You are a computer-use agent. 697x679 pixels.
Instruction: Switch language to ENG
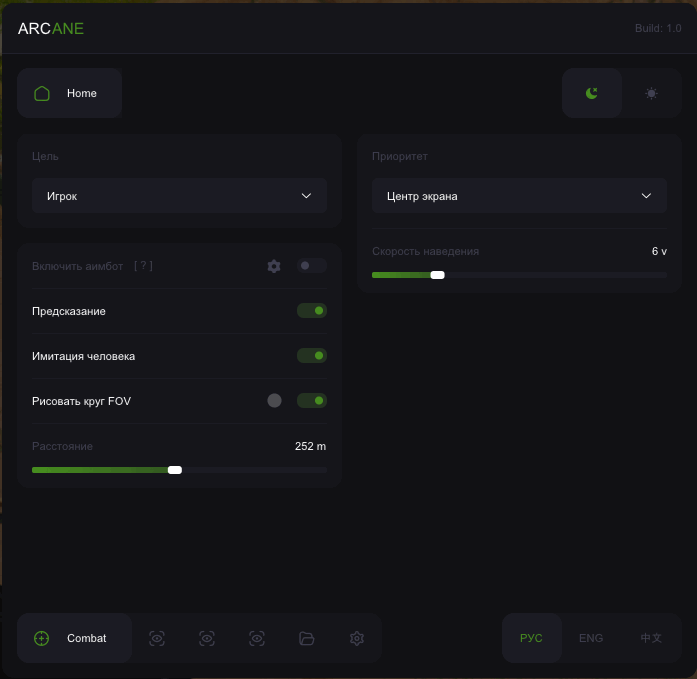click(x=591, y=638)
